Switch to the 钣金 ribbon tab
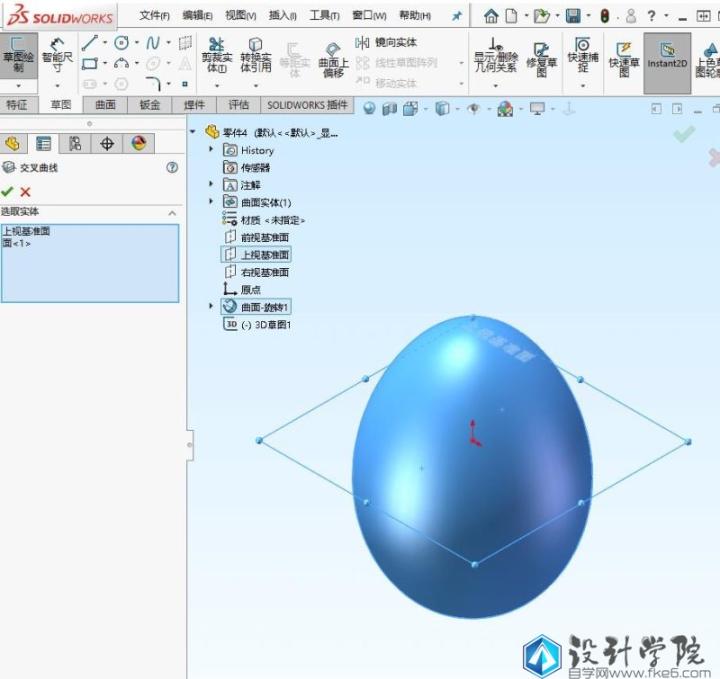The image size is (720, 679). pyautogui.click(x=150, y=105)
